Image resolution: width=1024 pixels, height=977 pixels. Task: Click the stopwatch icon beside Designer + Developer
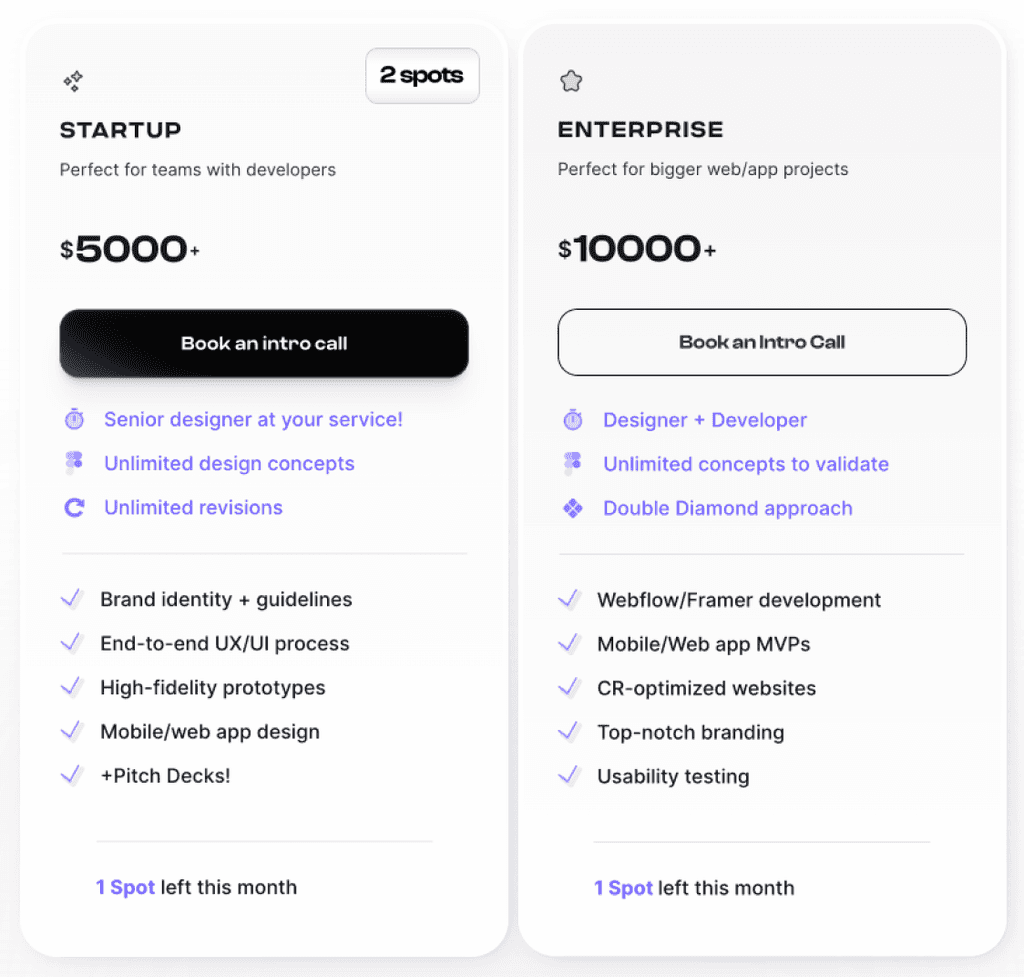572,419
